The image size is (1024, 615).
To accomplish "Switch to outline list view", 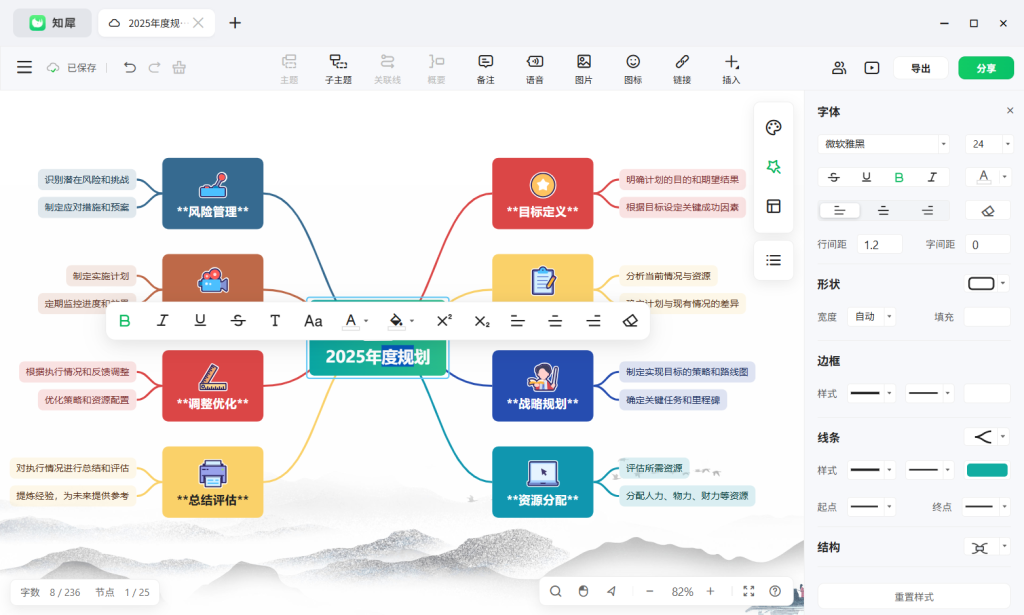I will [x=774, y=260].
